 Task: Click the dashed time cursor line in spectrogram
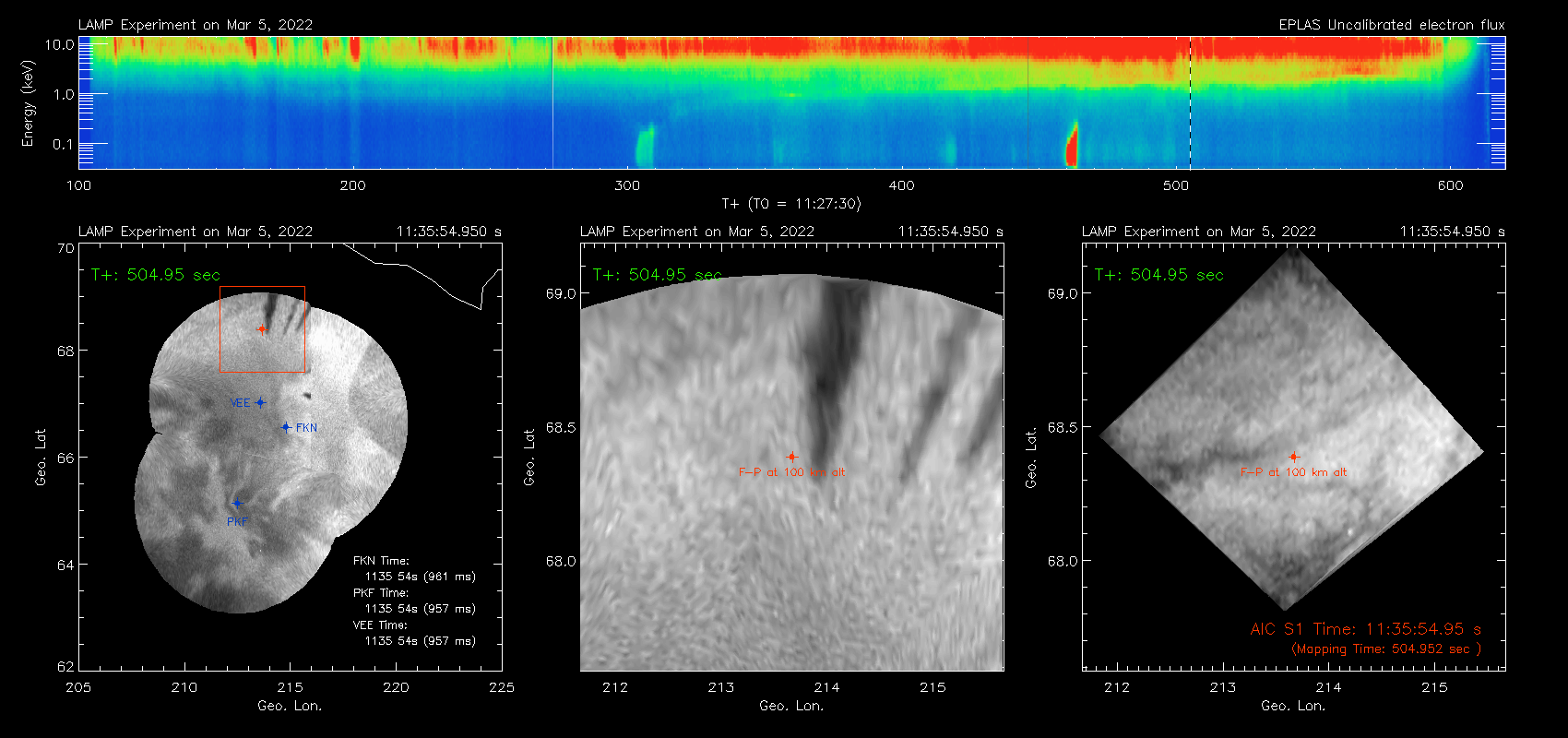point(1190,102)
